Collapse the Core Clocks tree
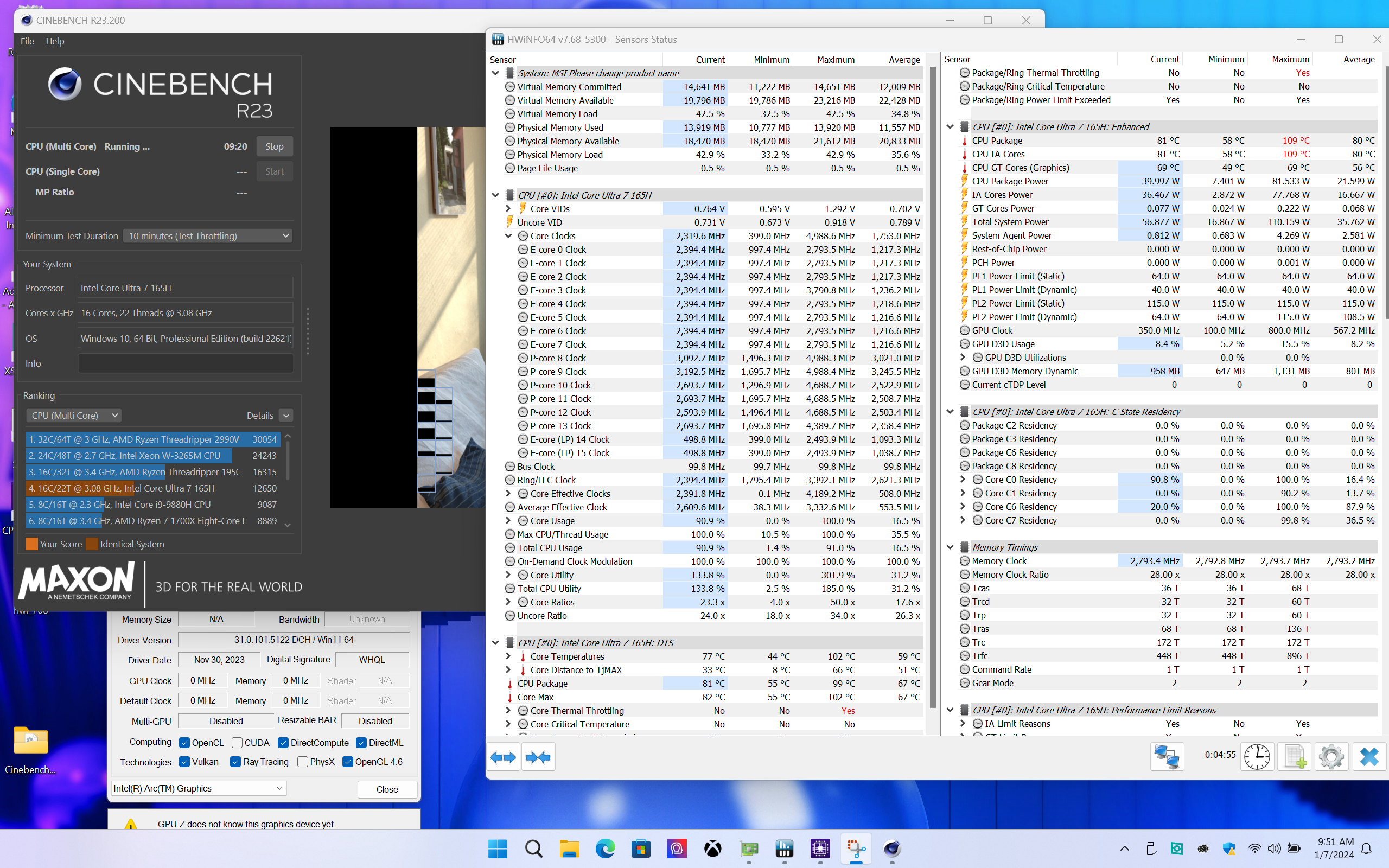The image size is (1389, 868). click(x=508, y=236)
